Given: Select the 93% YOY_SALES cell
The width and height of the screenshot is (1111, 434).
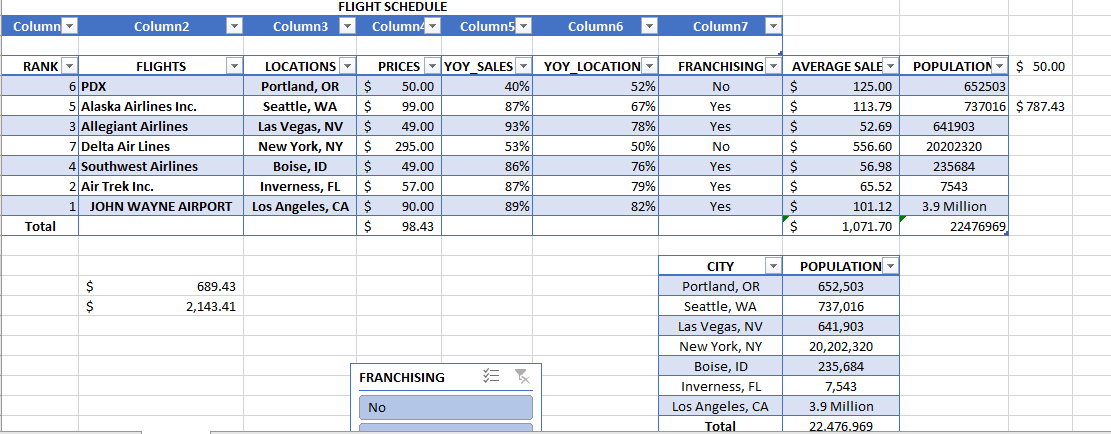Looking at the screenshot, I should click(487, 127).
